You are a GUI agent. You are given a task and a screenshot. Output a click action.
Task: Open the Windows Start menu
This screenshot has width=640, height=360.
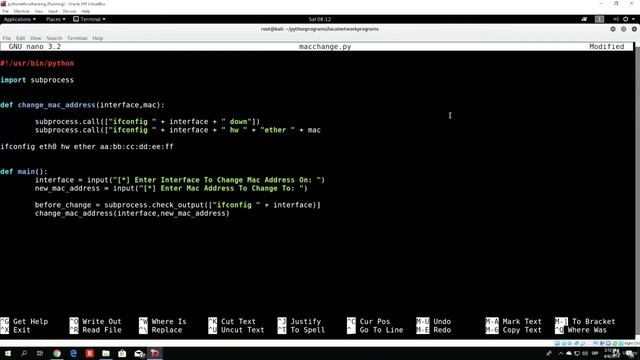7,353
